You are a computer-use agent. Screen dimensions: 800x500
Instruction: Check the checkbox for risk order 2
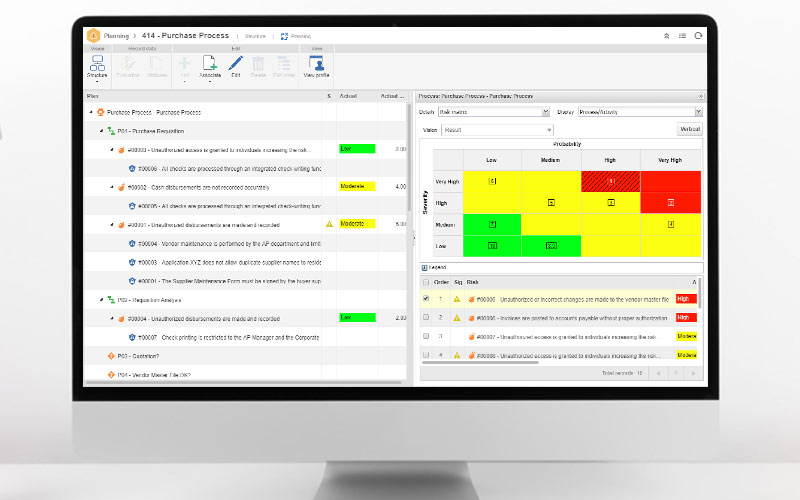pyautogui.click(x=427, y=317)
